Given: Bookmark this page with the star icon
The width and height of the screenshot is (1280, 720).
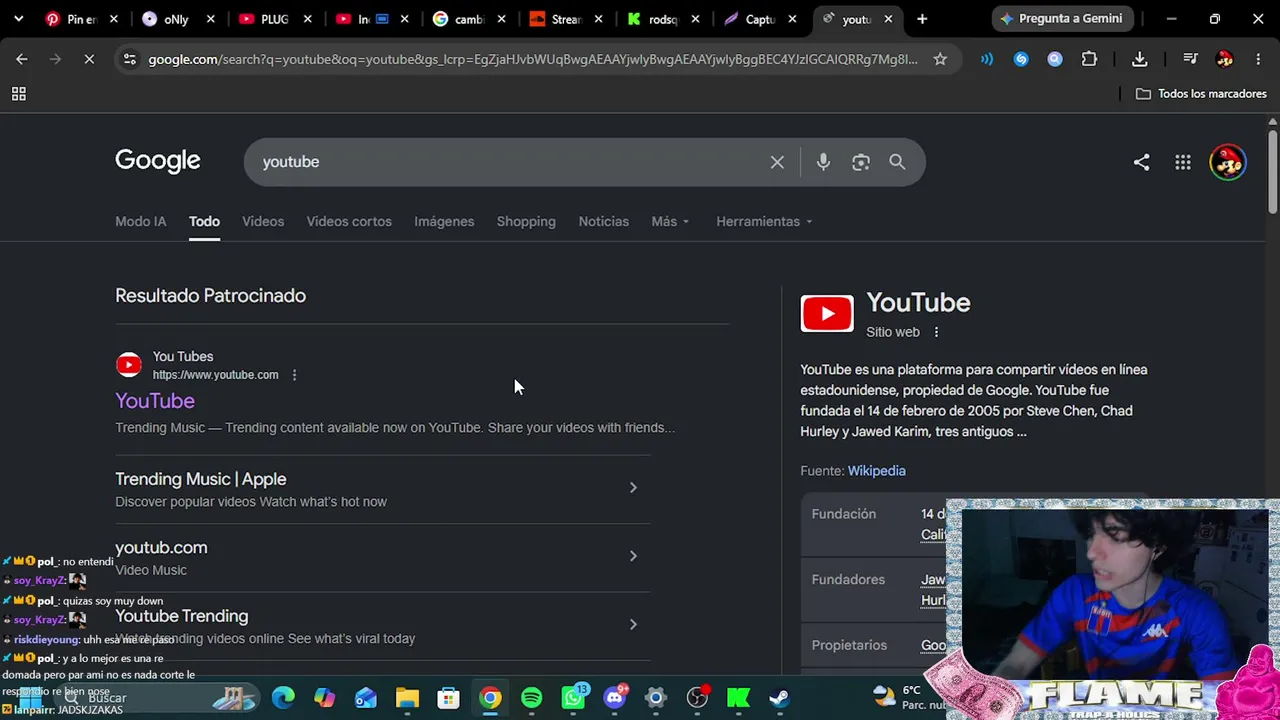Looking at the screenshot, I should pos(940,59).
